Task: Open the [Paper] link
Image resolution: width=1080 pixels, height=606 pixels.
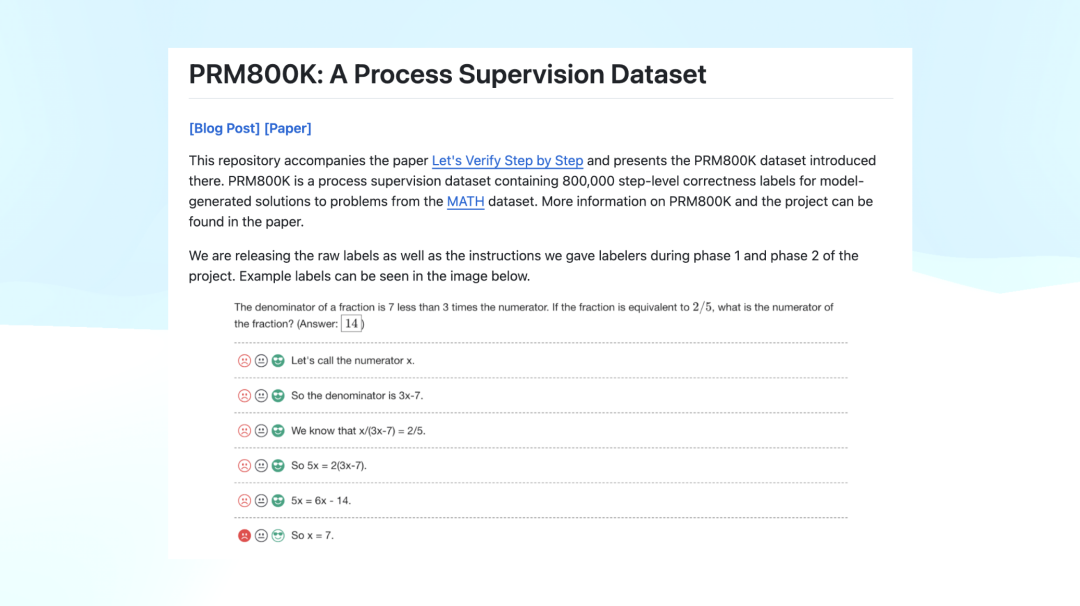Action: (x=288, y=128)
